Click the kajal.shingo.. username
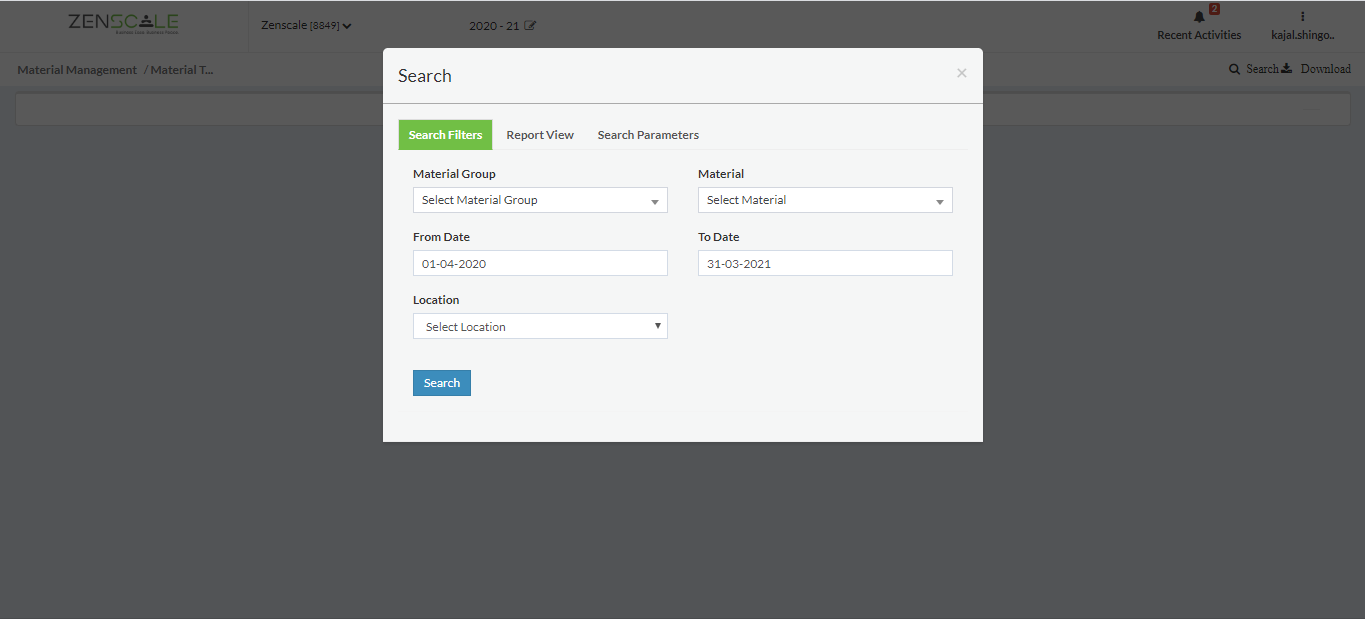Viewport: 1365px width, 619px height. click(1302, 35)
